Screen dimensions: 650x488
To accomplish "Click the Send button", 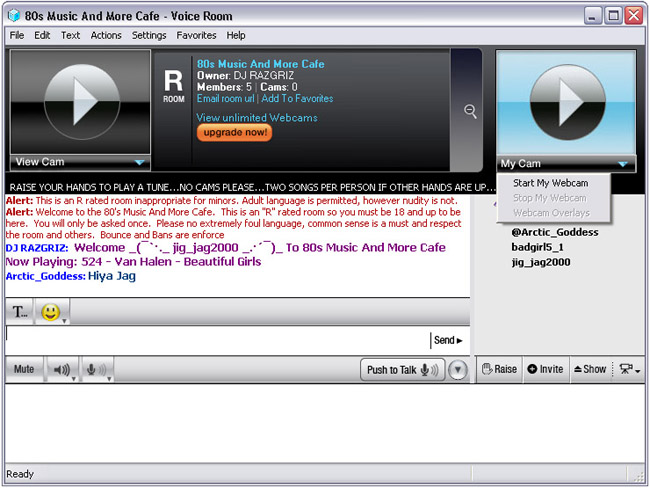I will tap(448, 340).
